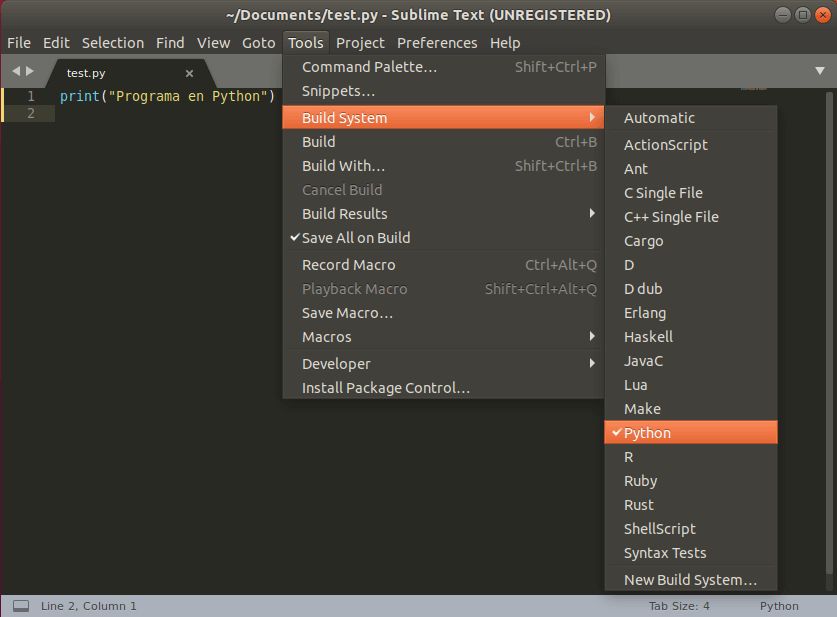The image size is (837, 617).
Task: Minimize the Sublime Text window
Action: [x=783, y=15]
